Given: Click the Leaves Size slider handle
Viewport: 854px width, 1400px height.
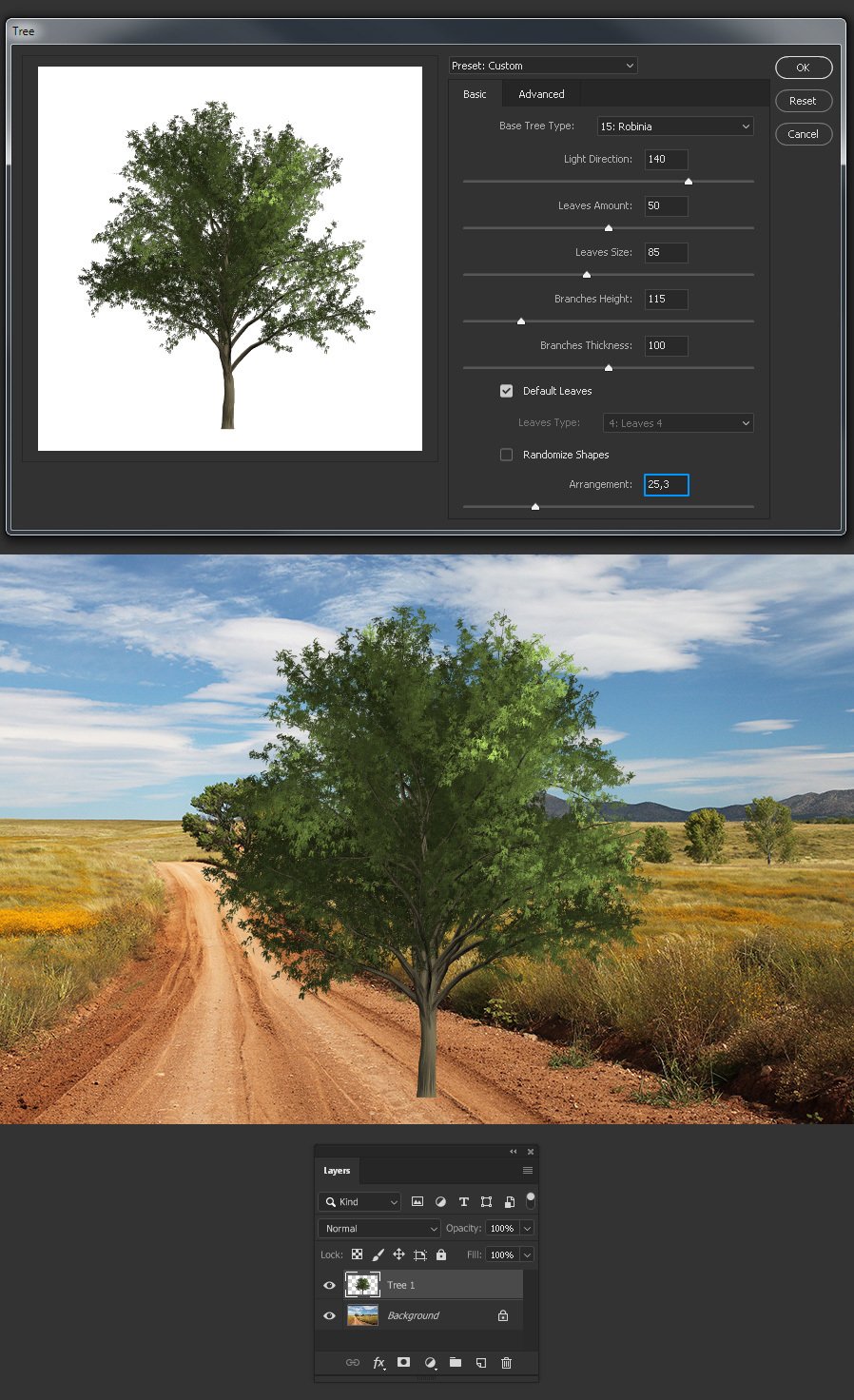Looking at the screenshot, I should [587, 274].
